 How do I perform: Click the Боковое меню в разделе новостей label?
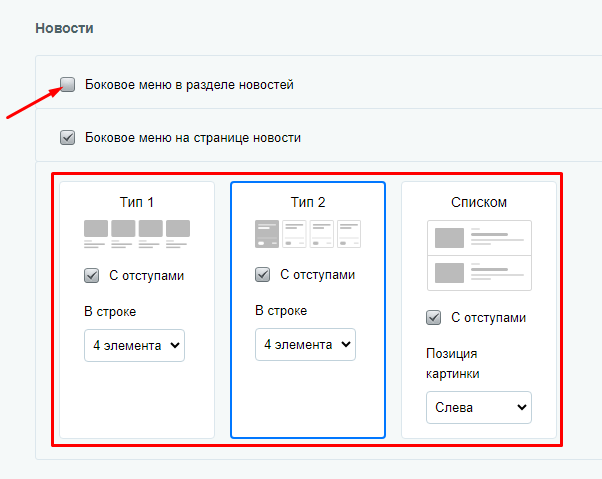click(x=189, y=84)
